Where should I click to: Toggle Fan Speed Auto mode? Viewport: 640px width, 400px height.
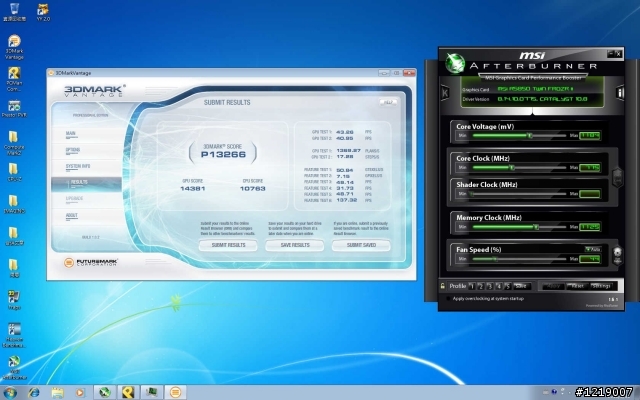pos(593,249)
